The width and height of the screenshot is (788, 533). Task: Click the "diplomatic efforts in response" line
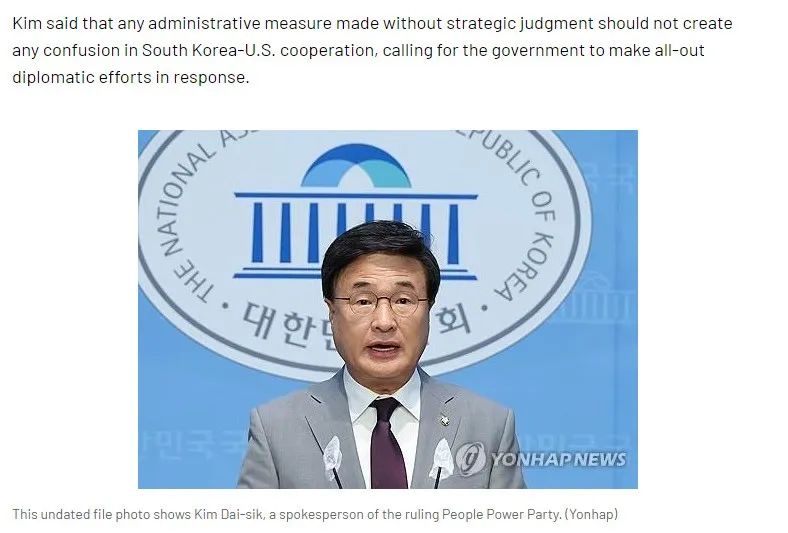pyautogui.click(x=131, y=77)
